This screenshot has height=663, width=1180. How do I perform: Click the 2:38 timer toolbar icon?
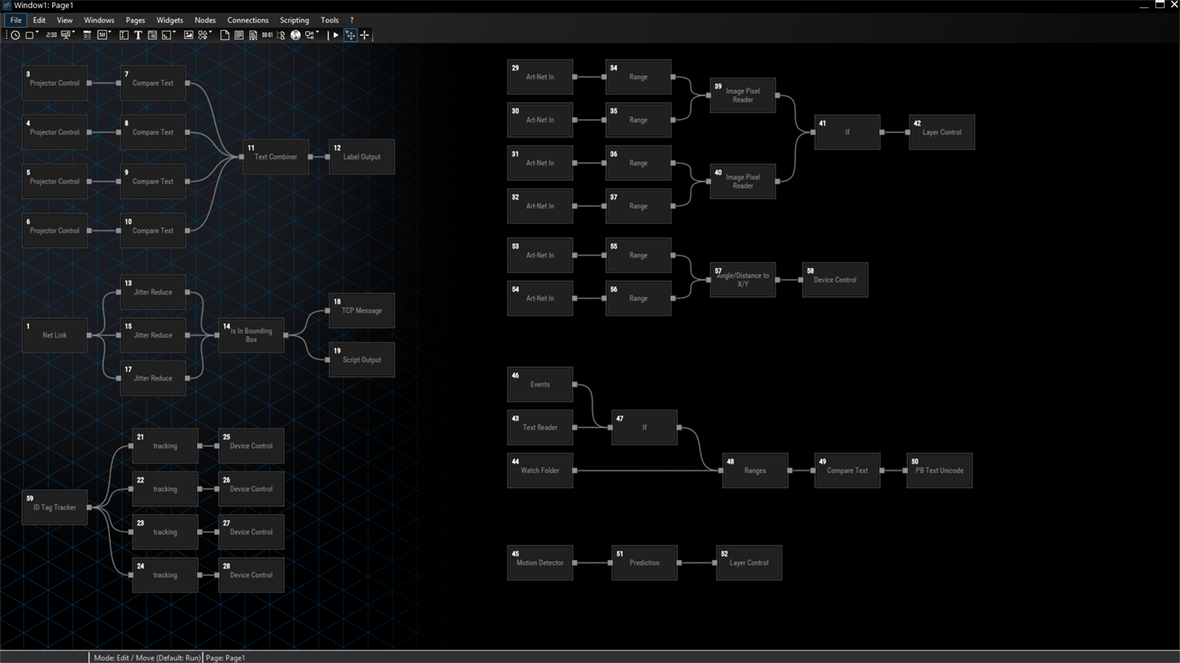(x=51, y=35)
